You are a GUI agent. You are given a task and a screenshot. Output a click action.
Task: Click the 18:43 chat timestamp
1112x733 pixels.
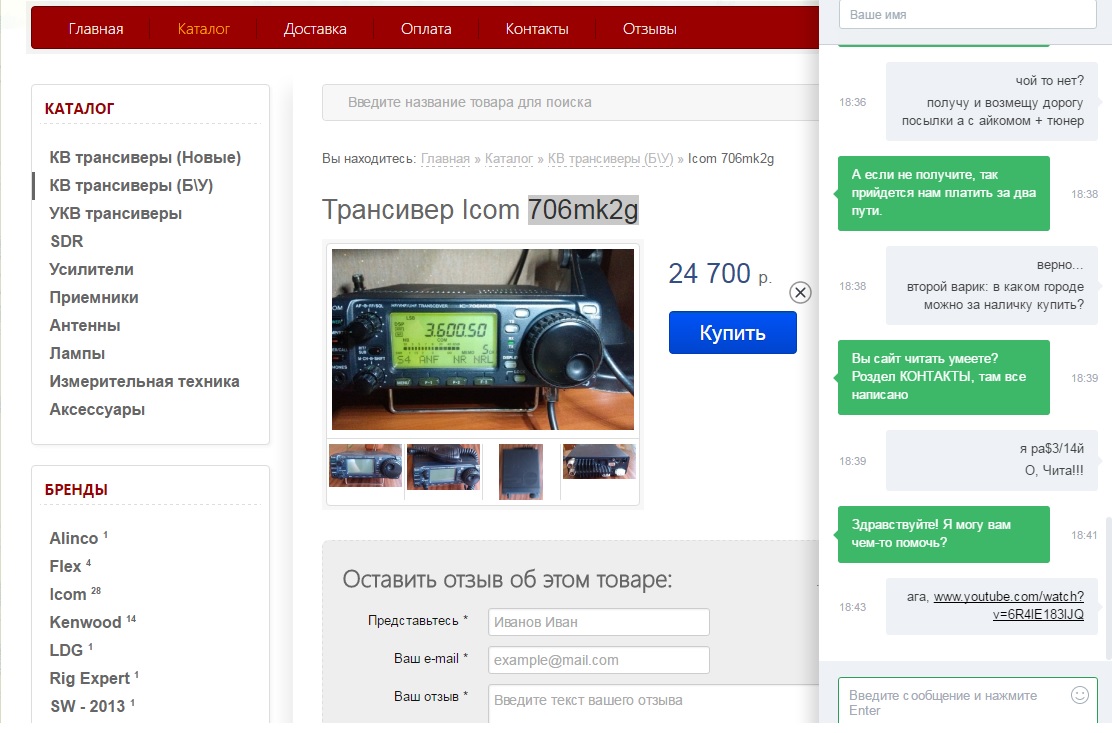[x=852, y=607]
